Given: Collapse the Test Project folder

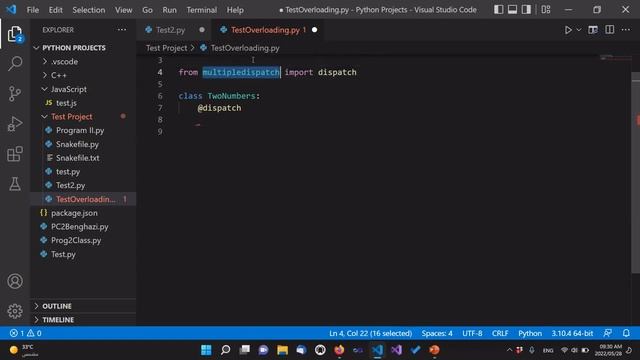Looking at the screenshot, I should 83,116.
